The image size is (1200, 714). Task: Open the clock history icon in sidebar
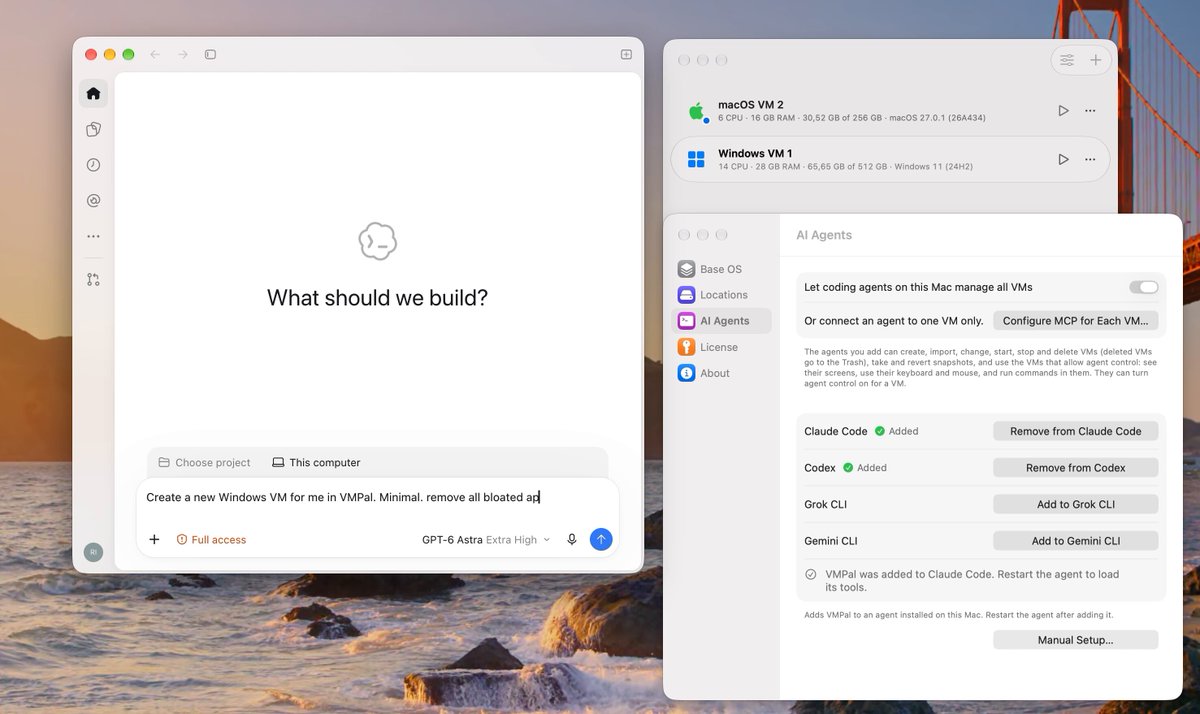coord(93,165)
